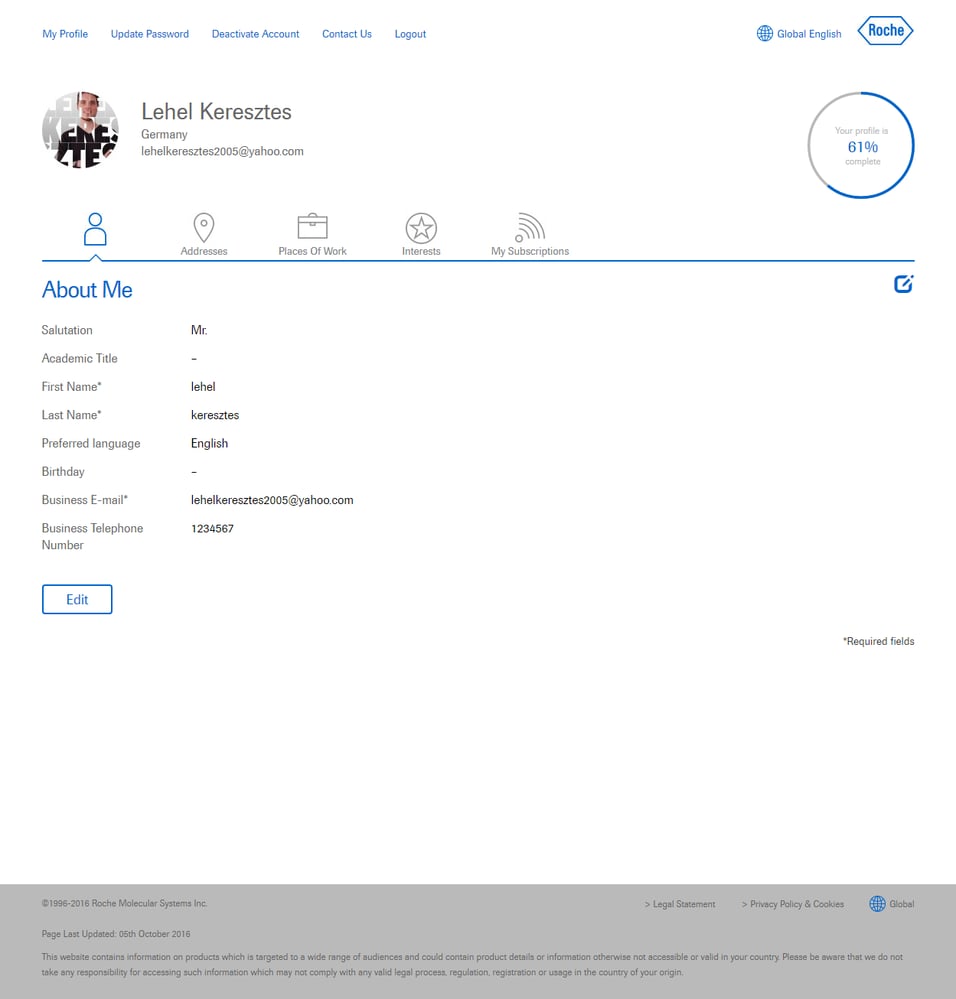Click the Roche Molecular Systems copyright text
Screen dimensions: 956x999
coord(125,903)
